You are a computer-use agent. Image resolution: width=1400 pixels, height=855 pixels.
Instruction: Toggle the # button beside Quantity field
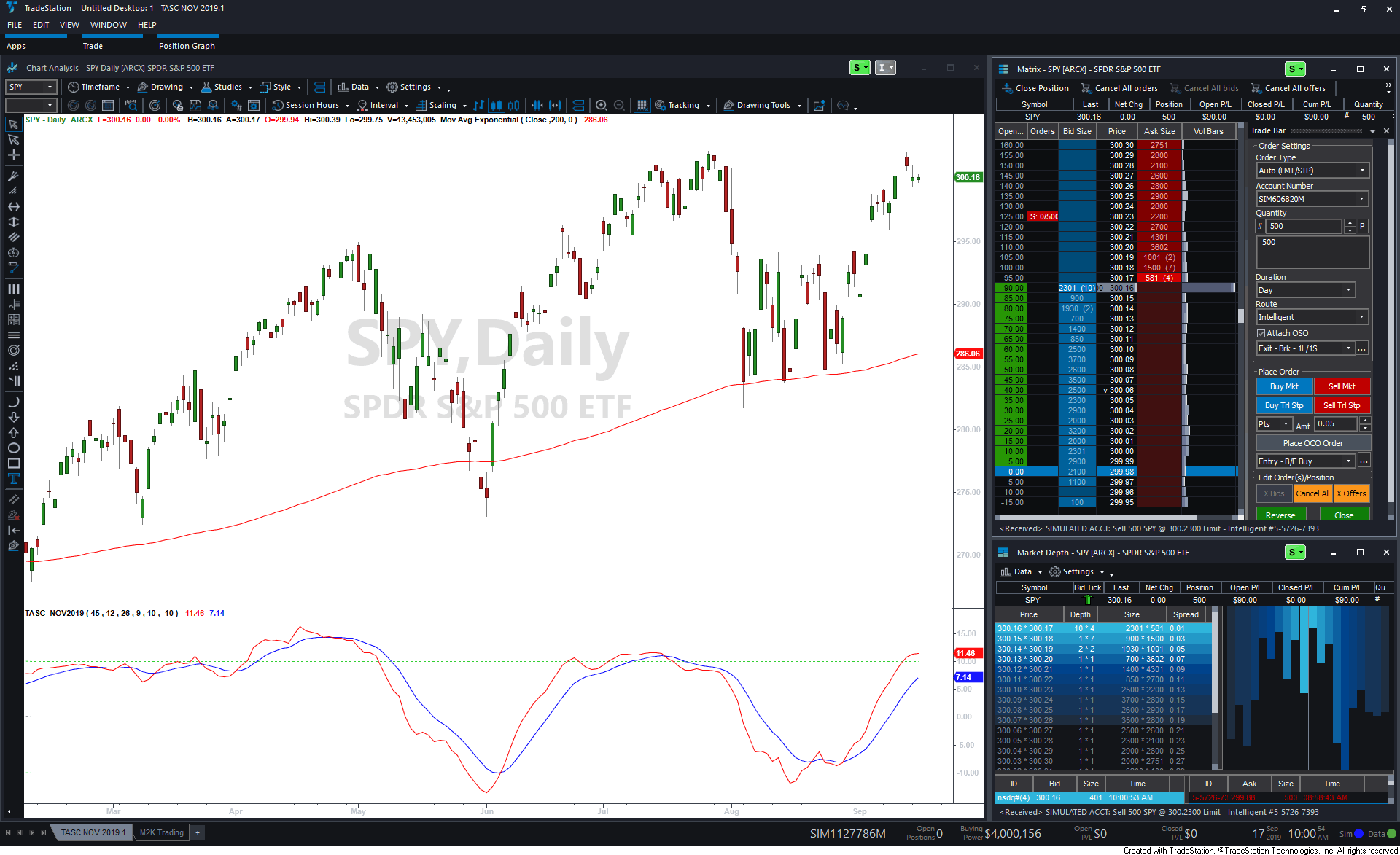click(1260, 227)
